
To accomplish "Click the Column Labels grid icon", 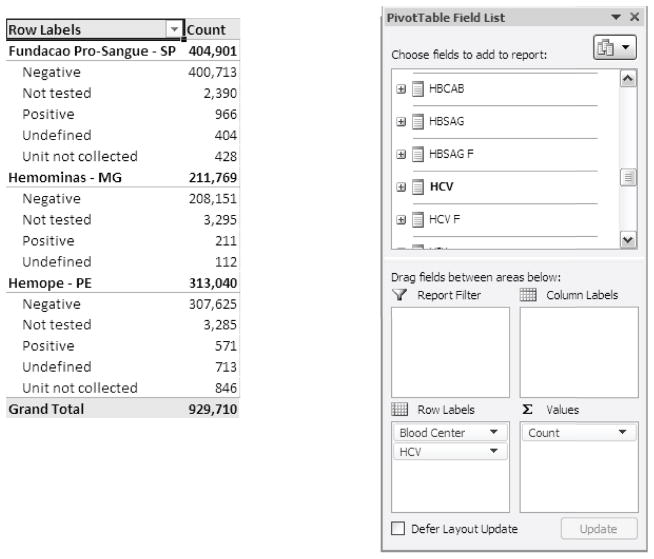I will point(530,293).
